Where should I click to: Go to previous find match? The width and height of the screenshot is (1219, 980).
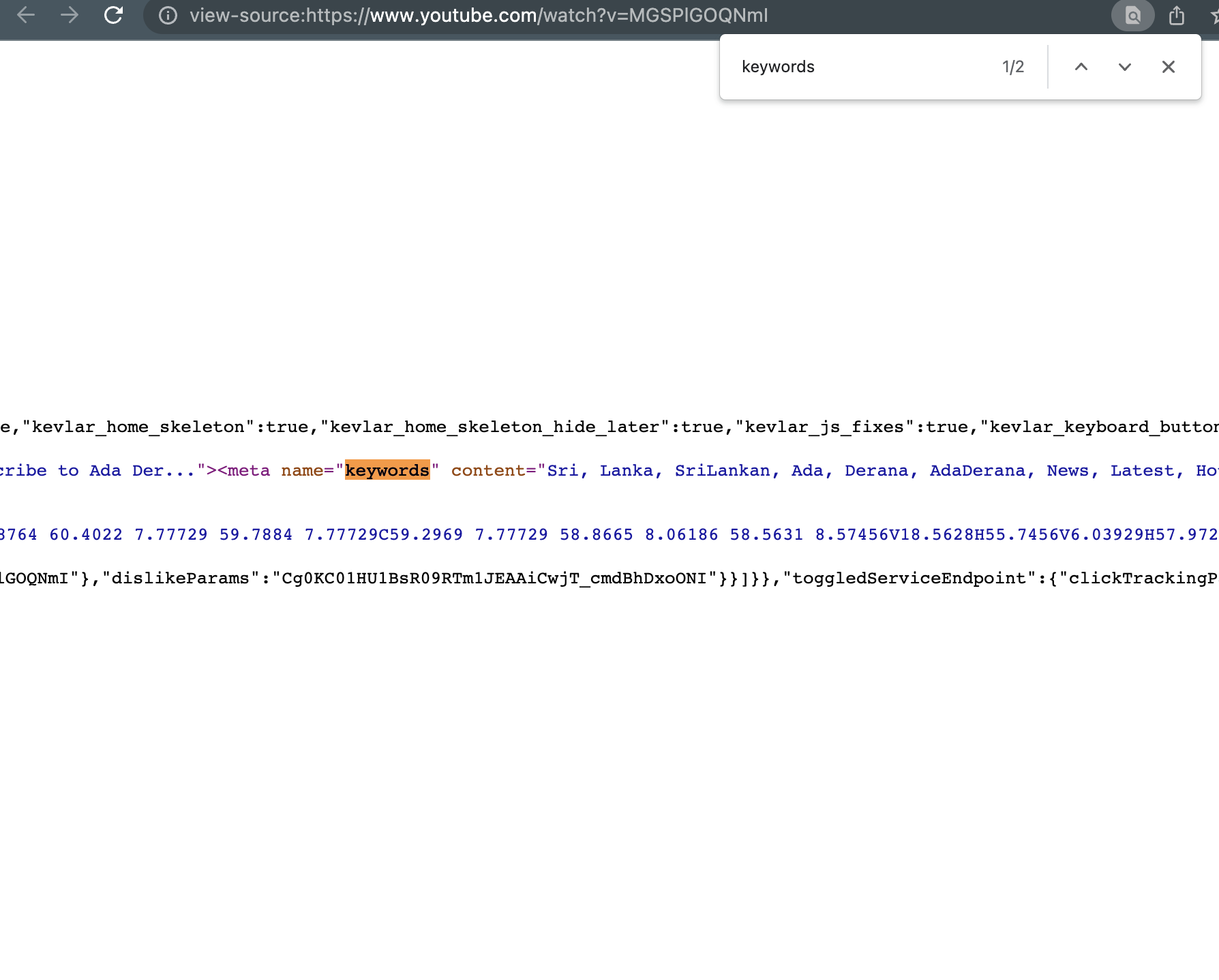pos(1081,67)
